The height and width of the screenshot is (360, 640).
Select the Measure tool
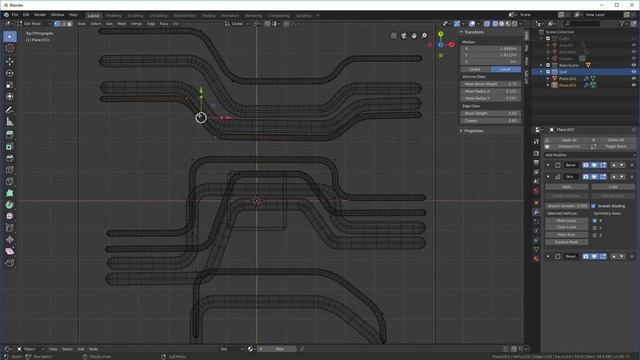click(x=10, y=122)
